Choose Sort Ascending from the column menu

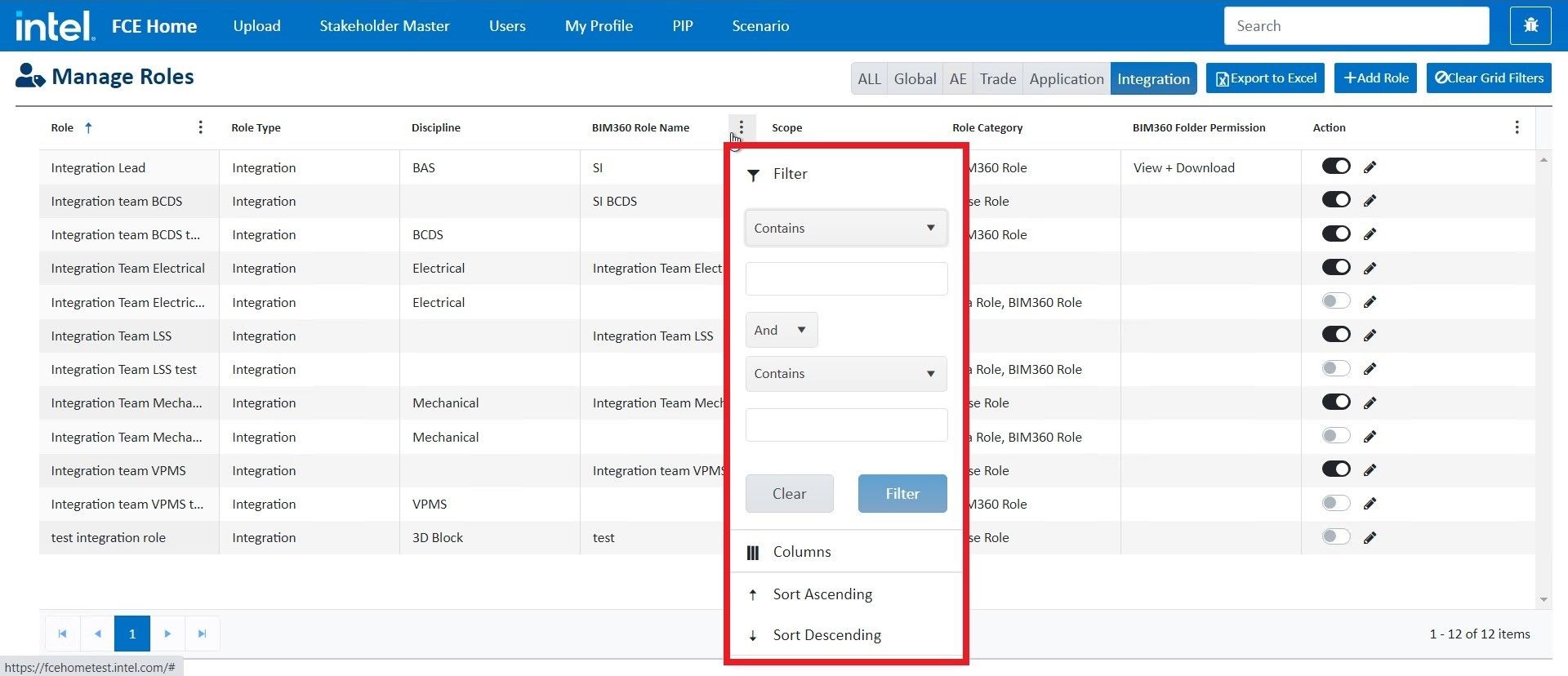pyautogui.click(x=822, y=594)
